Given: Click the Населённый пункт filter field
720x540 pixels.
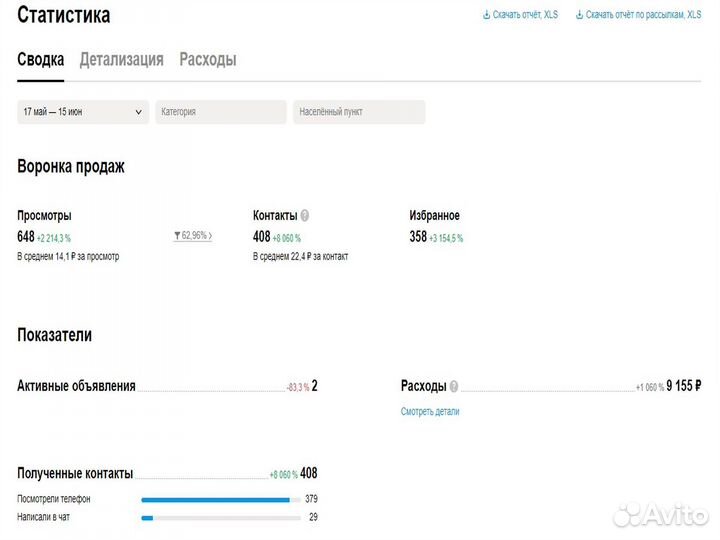Looking at the screenshot, I should pos(359,112).
